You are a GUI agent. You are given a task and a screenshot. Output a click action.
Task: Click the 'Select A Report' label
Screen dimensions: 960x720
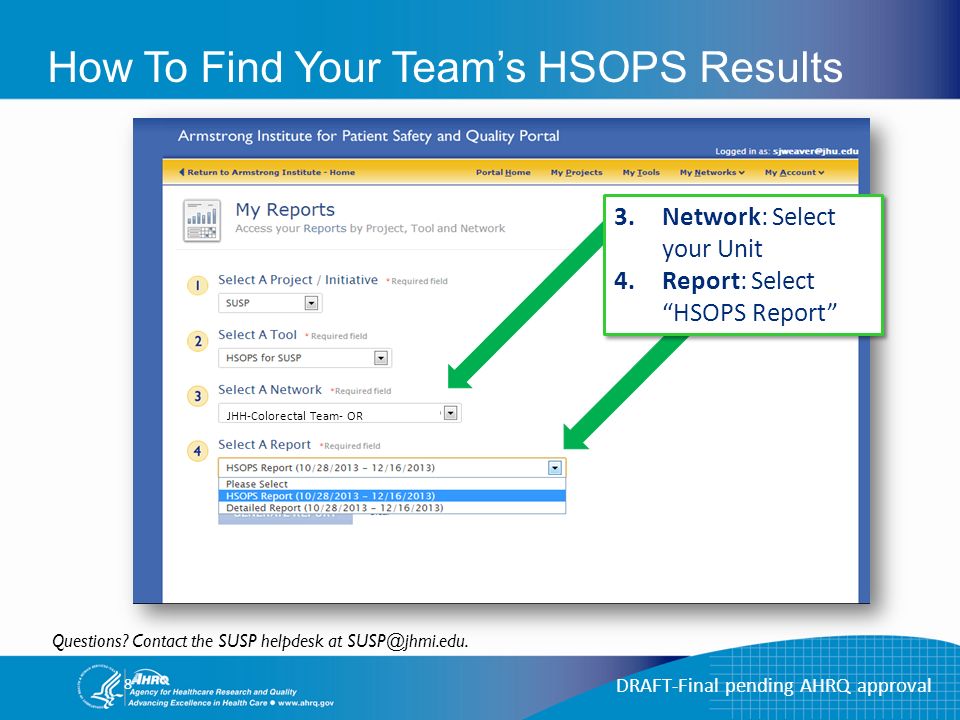point(264,445)
